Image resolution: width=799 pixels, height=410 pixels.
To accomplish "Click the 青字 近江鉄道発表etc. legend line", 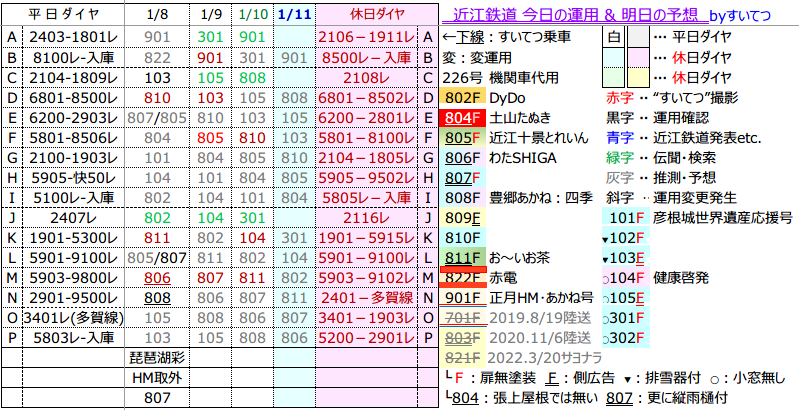I will click(x=683, y=138).
